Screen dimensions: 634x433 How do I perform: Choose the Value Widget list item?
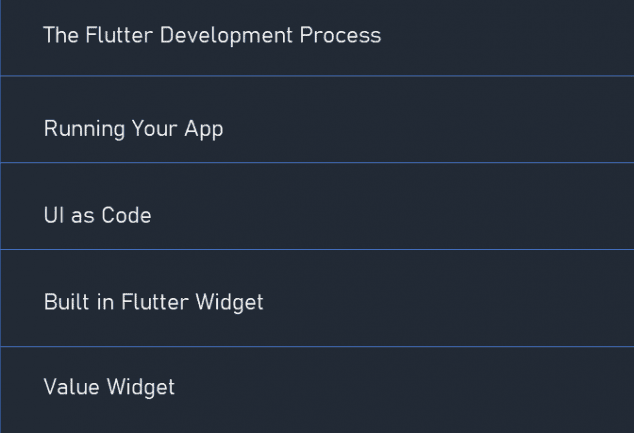click(109, 387)
